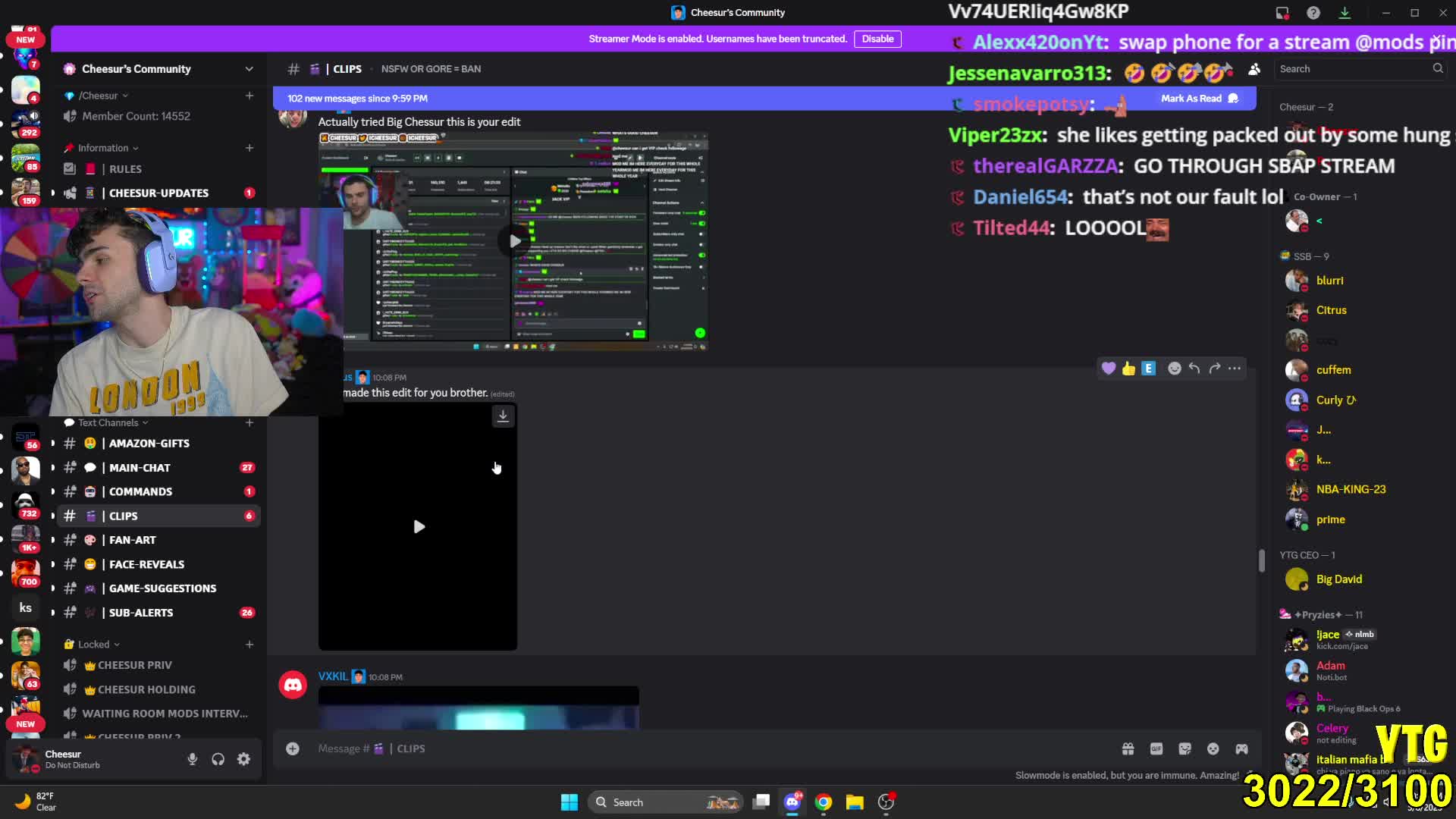Screen dimensions: 1456x819
Task: Open the GAME-SUGGESTIONS channel
Action: [159, 588]
